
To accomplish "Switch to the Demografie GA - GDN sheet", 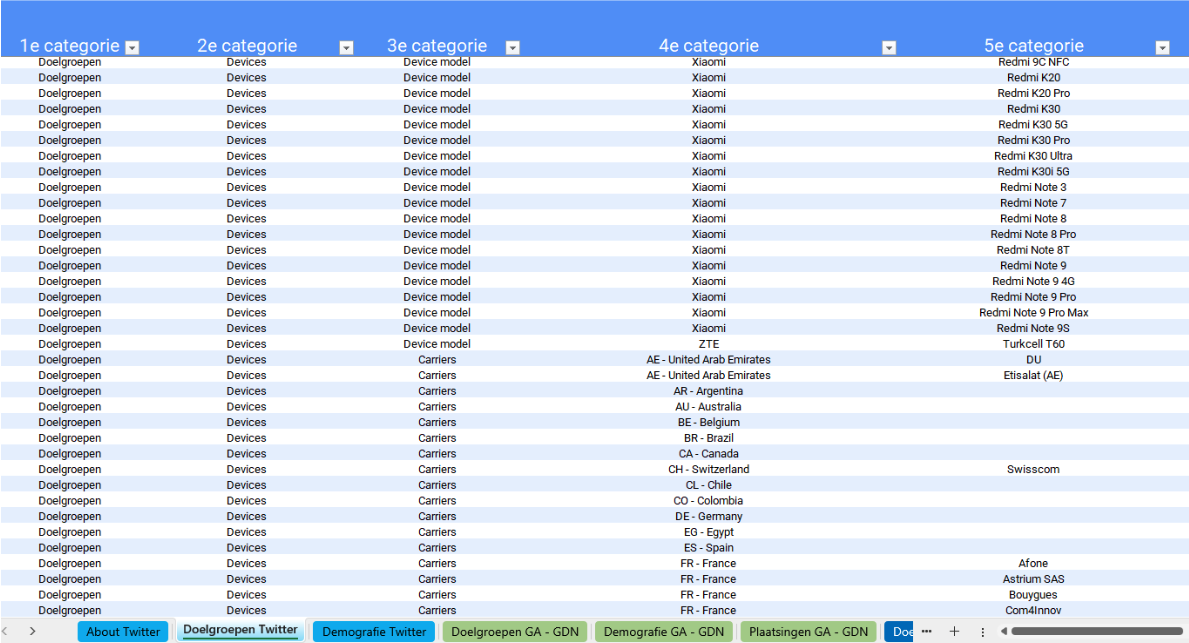I will click(664, 632).
